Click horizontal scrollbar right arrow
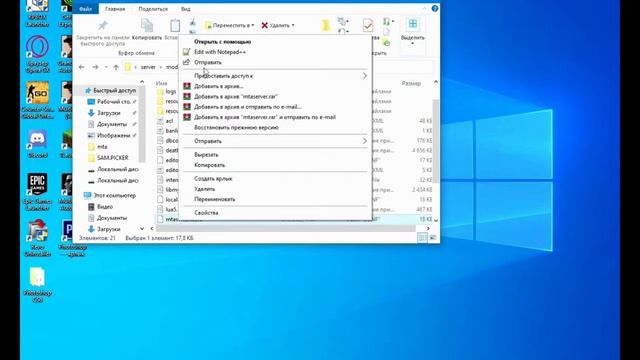Image resolution: width=640 pixels, height=360 pixels. point(428,229)
